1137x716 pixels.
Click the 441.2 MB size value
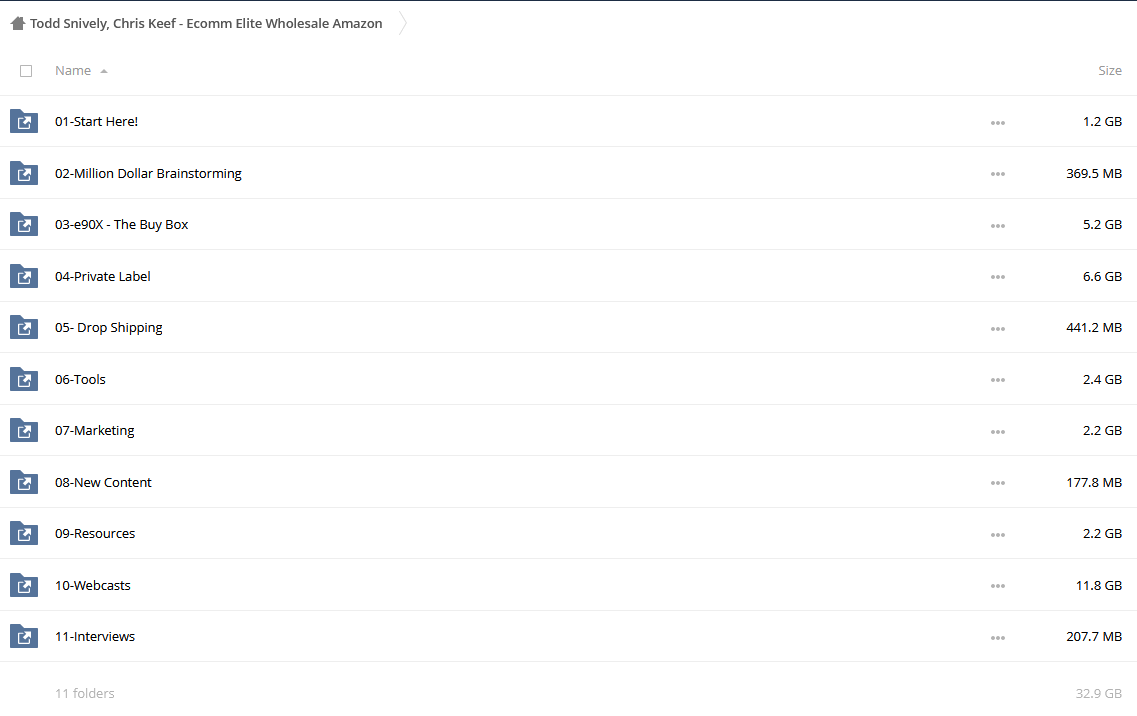1093,328
